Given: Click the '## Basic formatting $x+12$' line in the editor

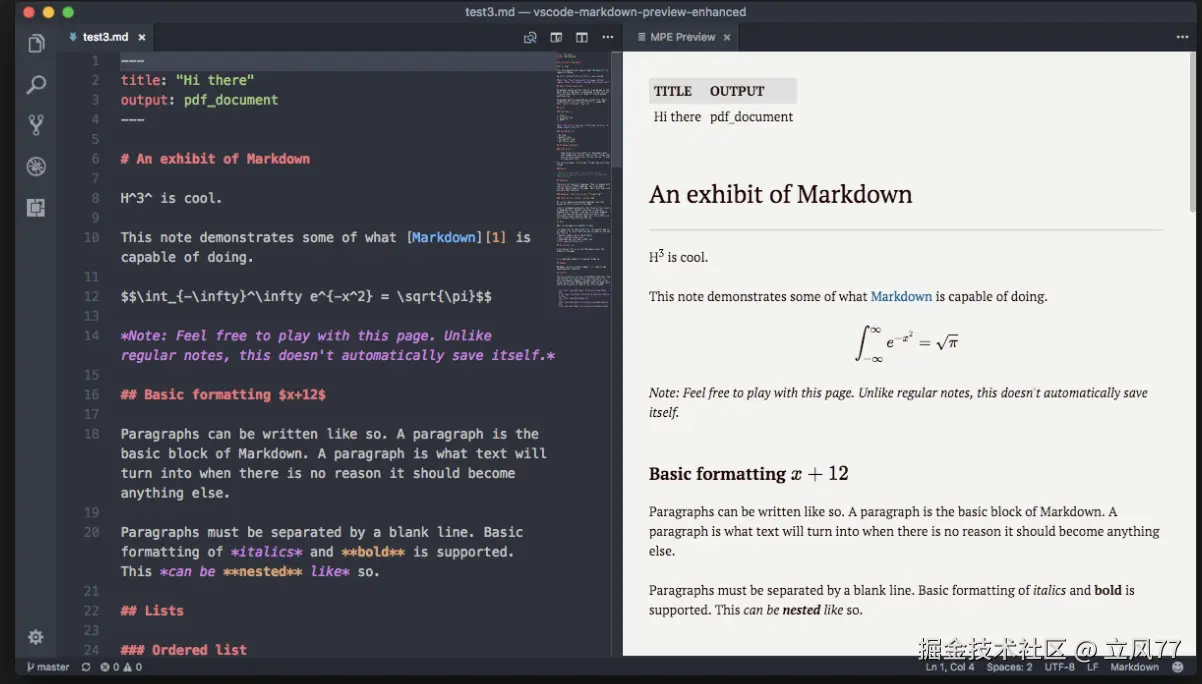Looking at the screenshot, I should (x=223, y=395).
